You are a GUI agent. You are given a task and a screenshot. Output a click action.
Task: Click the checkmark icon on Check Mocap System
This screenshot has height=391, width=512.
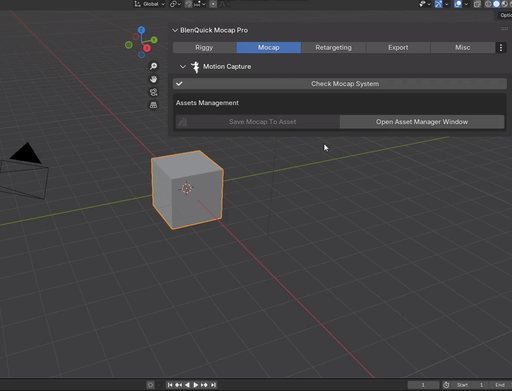(x=179, y=84)
